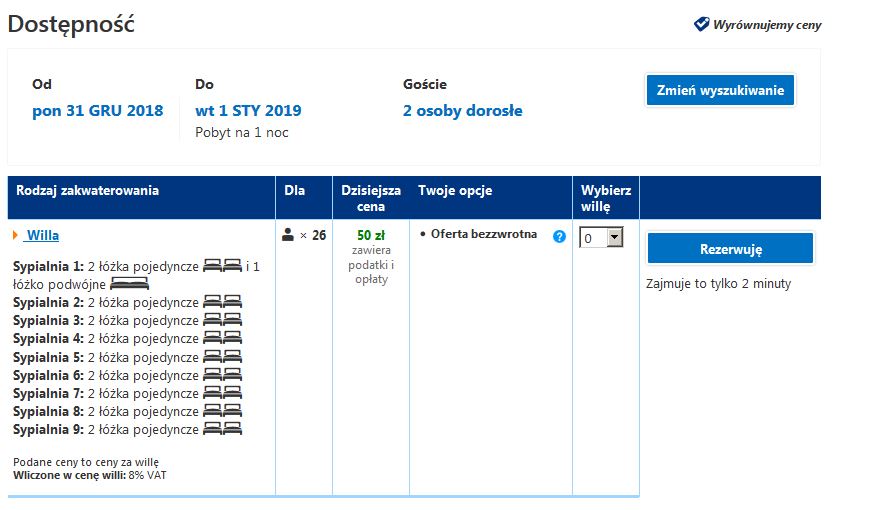Click the Oferta bezzwrotna option text

(x=484, y=234)
